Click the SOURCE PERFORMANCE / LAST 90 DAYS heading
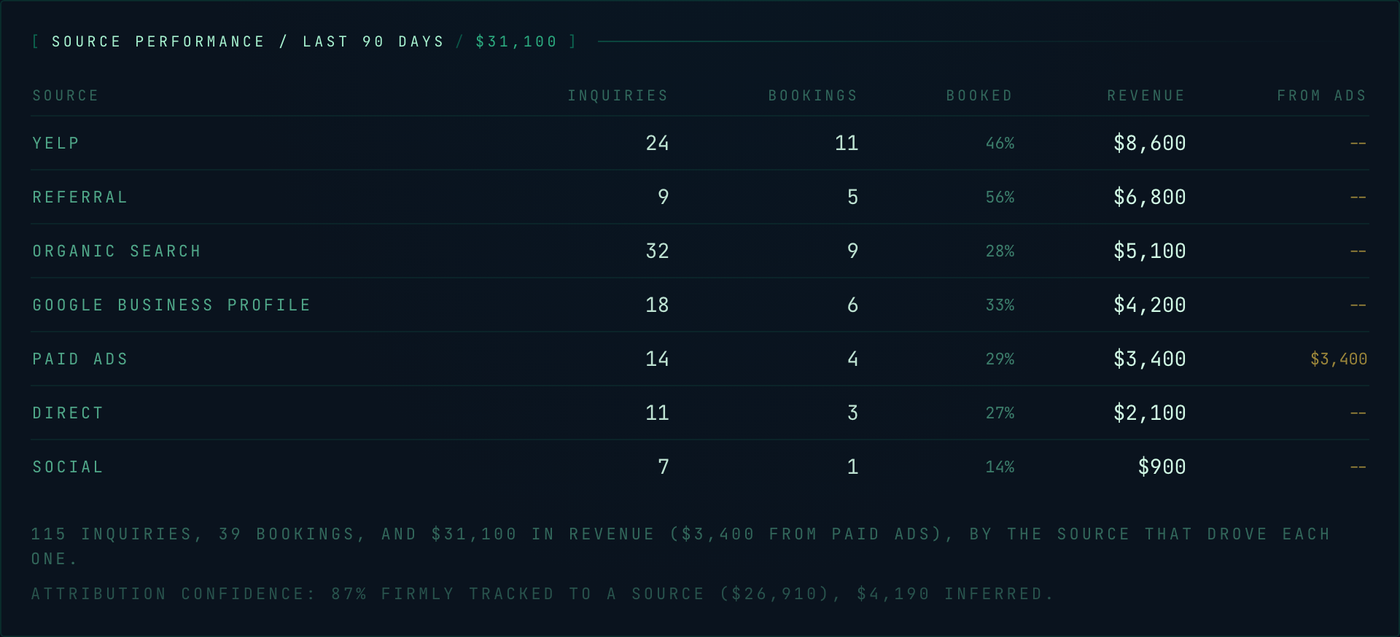The width and height of the screenshot is (1400, 637). [248, 42]
